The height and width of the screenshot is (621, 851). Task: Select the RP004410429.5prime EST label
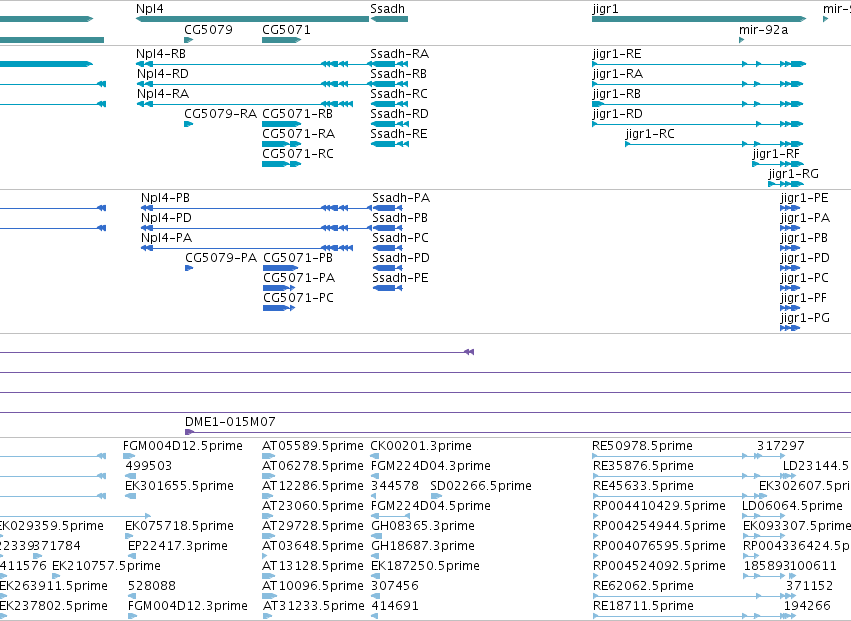[x=659, y=506]
